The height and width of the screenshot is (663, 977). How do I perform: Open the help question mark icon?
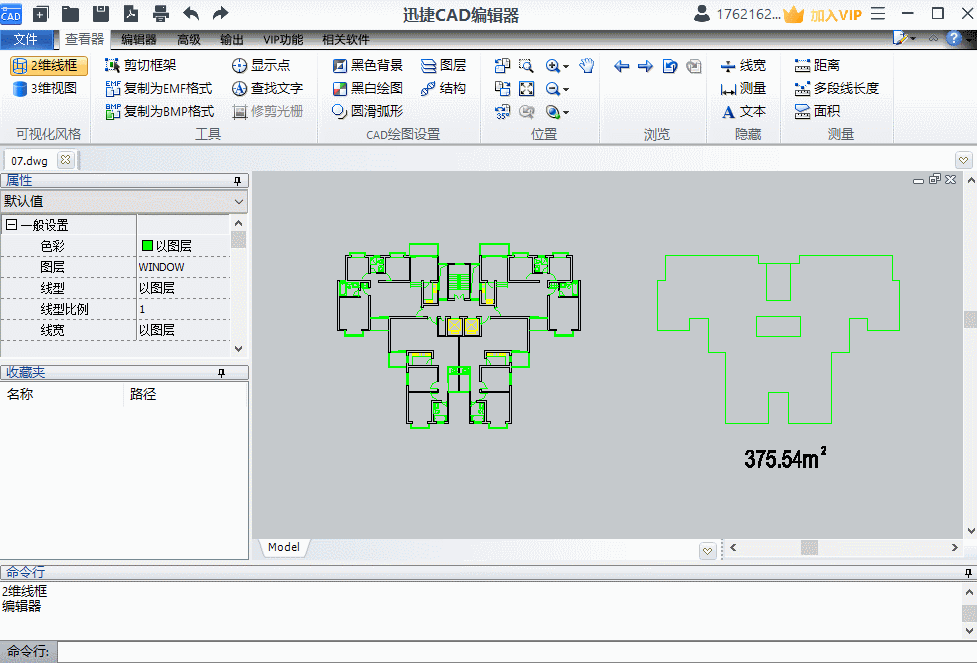tap(953, 38)
